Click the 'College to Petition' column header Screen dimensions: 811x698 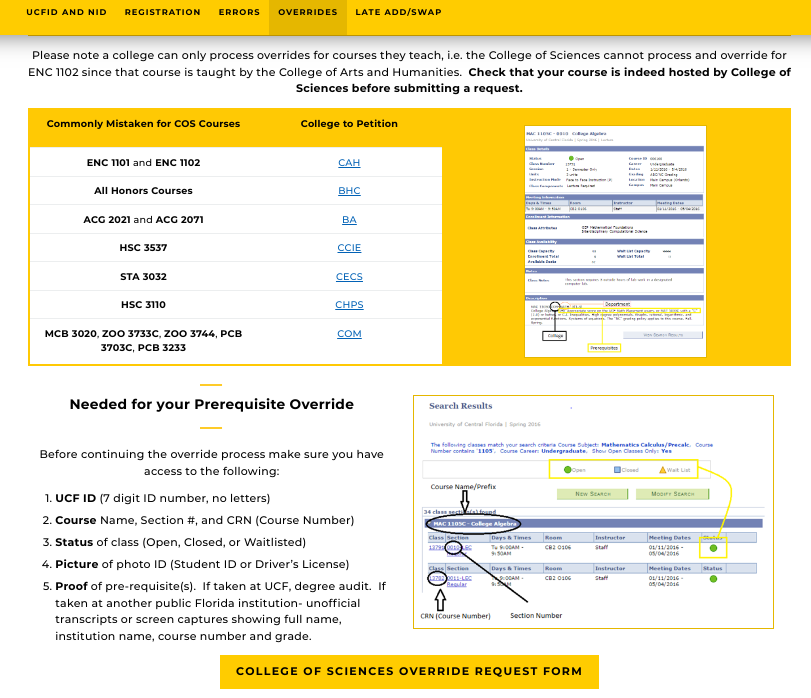(349, 124)
